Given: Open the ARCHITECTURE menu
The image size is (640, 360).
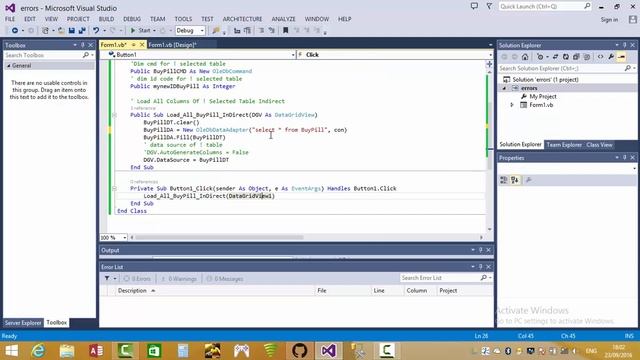Looking at the screenshot, I should coord(242,19).
